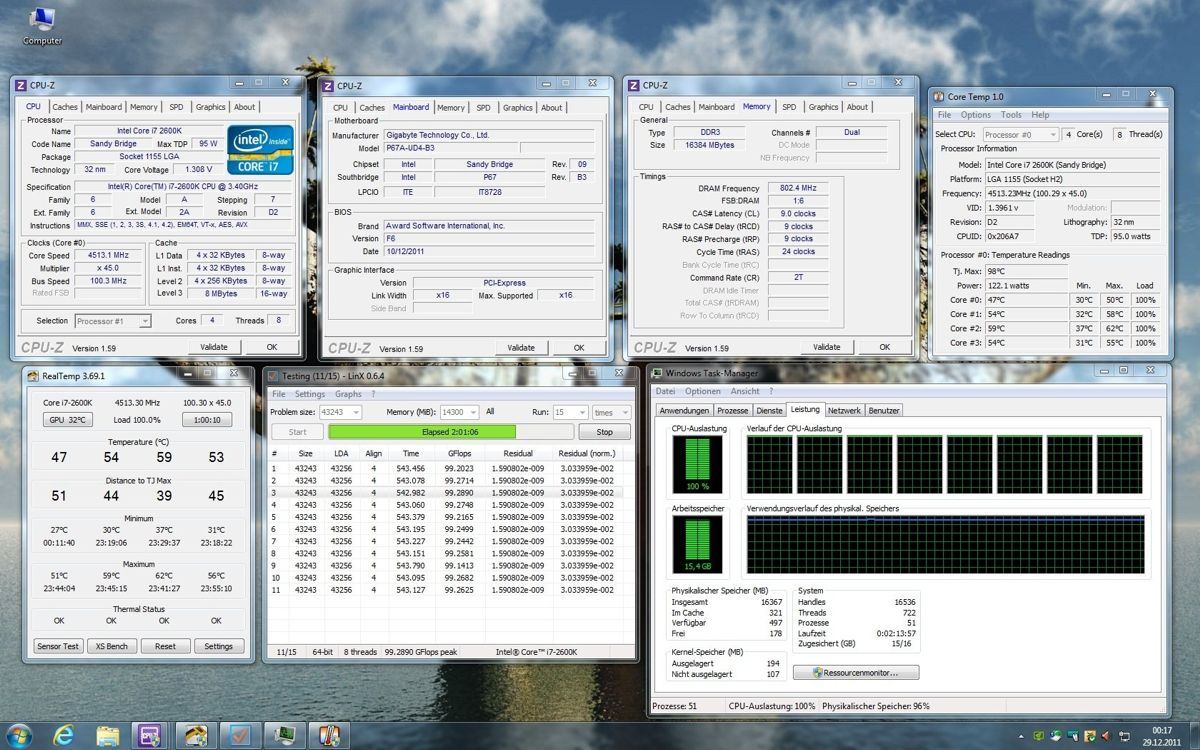
Task: Switch to Prozesse tab in Task-Manager
Action: pos(732,410)
